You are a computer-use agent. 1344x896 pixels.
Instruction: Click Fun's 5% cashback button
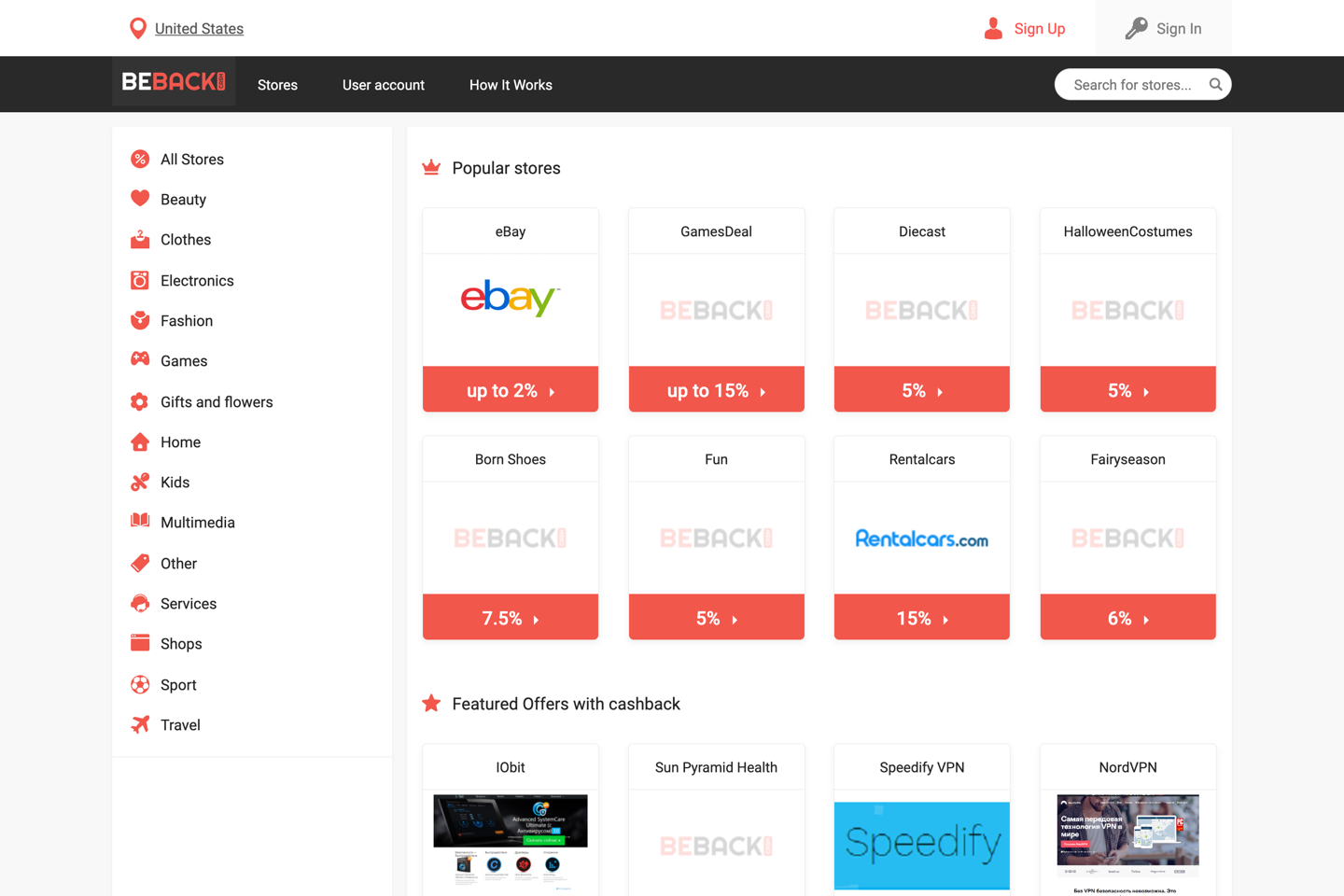[716, 617]
